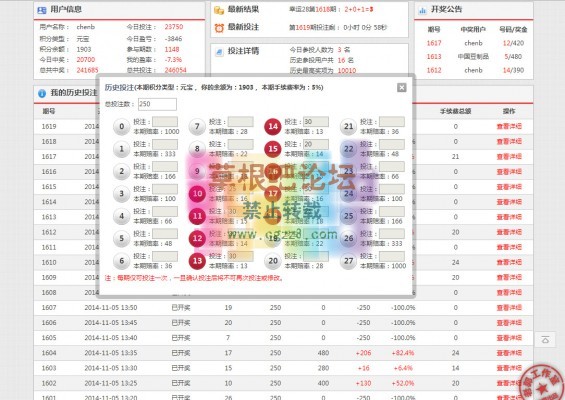Image resolution: width=565 pixels, height=400 pixels.
Task: Select red number ball 10
Action: point(197,194)
